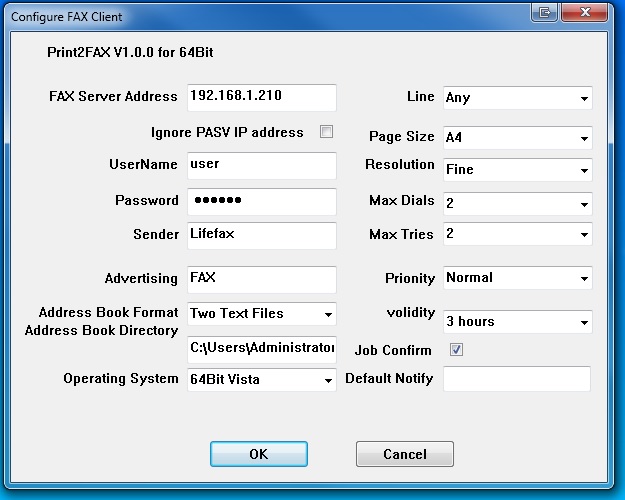Click the Advertising field containing FAX
The image size is (625, 500).
(262, 280)
